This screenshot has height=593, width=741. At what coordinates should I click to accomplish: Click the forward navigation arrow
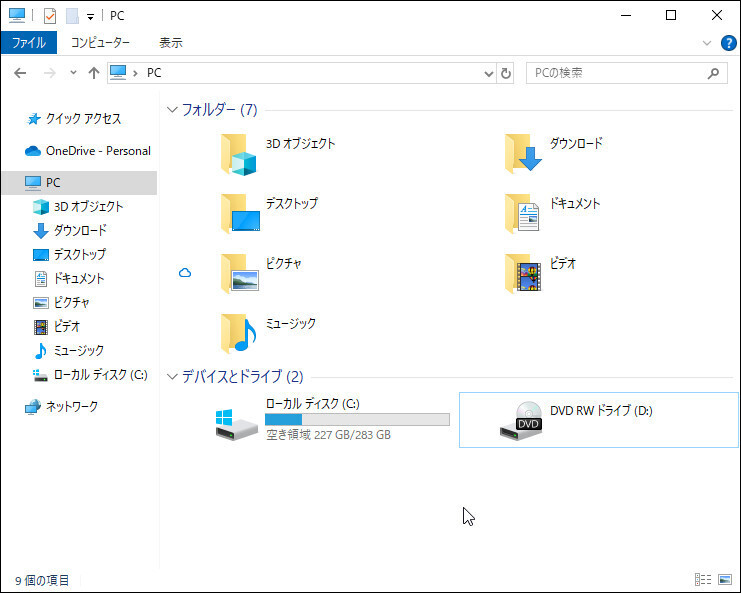point(50,73)
